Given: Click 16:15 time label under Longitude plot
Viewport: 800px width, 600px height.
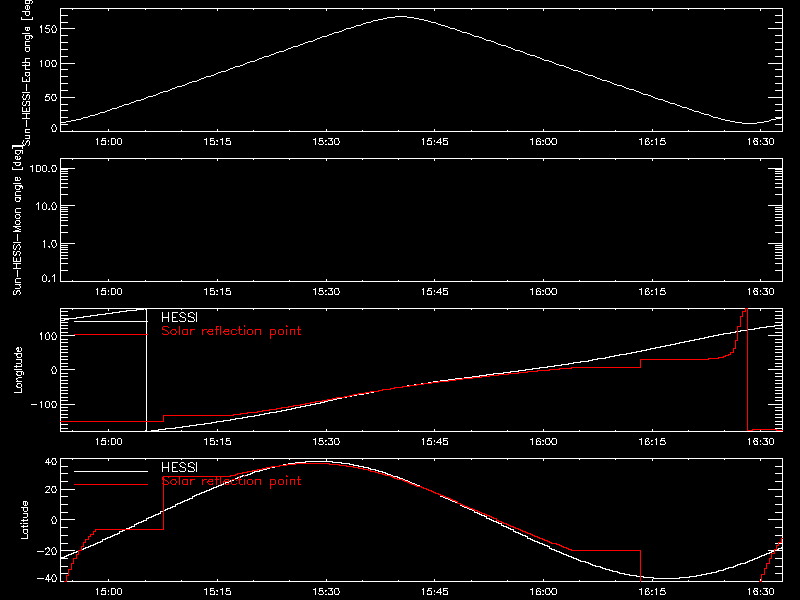Looking at the screenshot, I should click(652, 442).
